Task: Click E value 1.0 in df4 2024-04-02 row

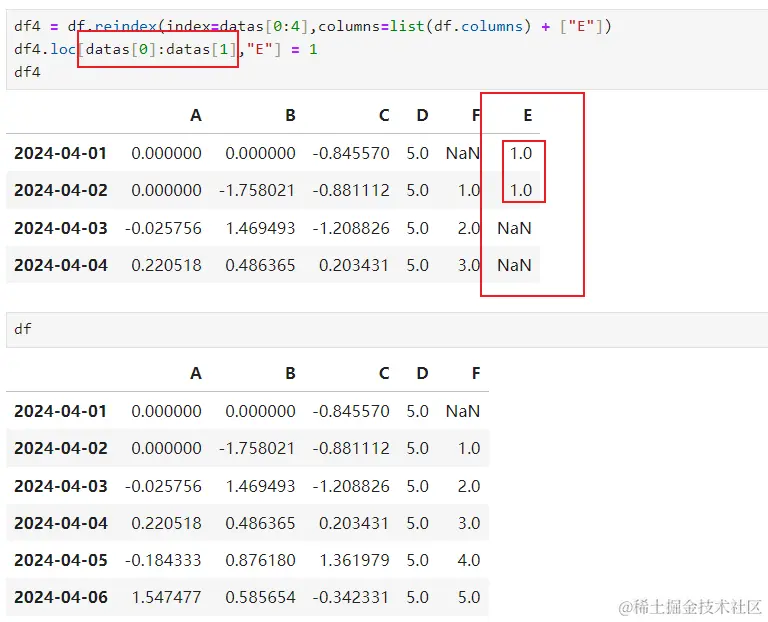Action: pos(521,190)
